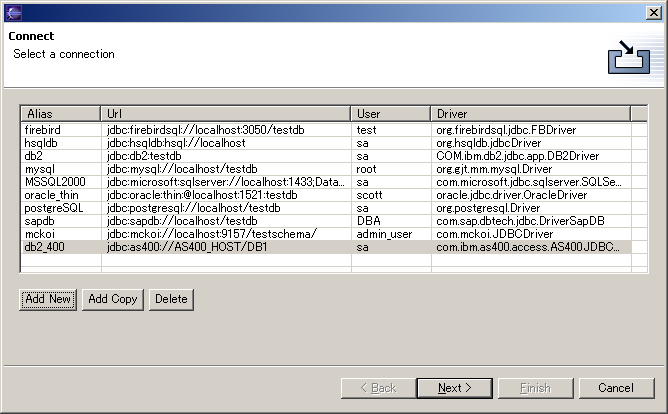Select the hsqldb connection alias
The width and height of the screenshot is (668, 414).
[x=41, y=143]
